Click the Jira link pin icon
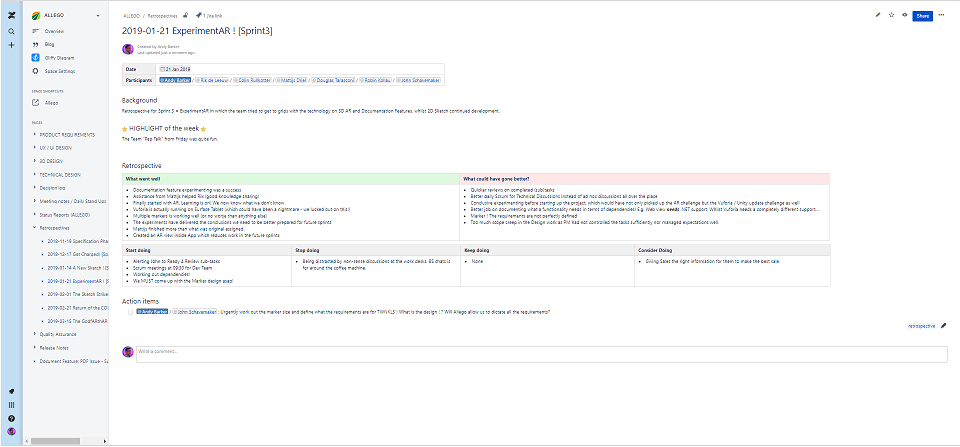The image size is (960, 447). [198, 15]
